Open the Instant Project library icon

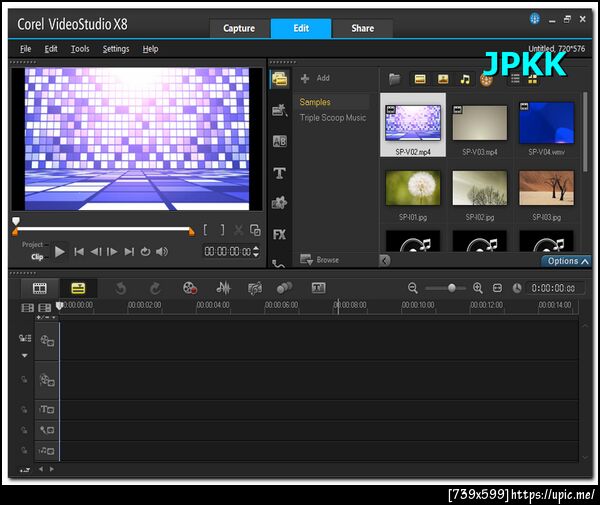coord(280,111)
